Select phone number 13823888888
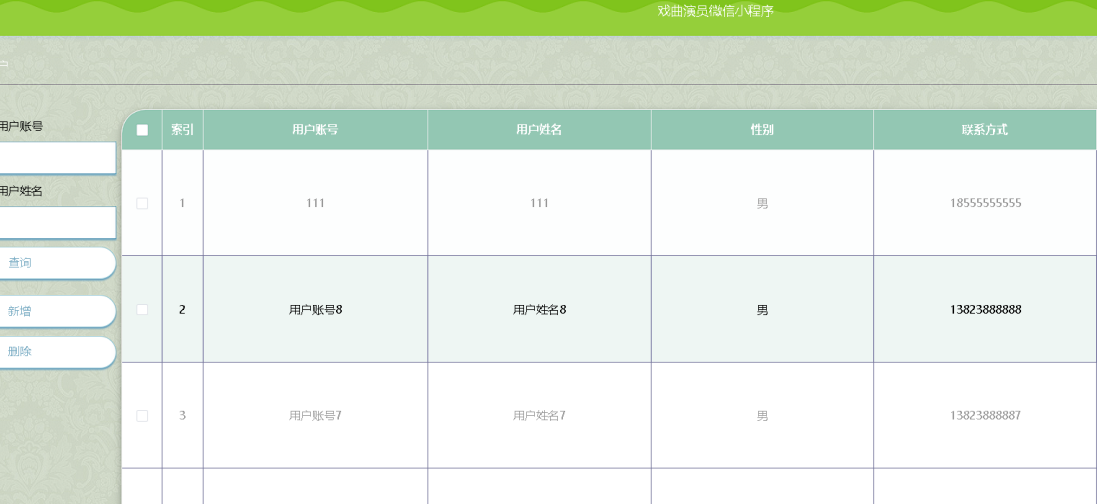The height and width of the screenshot is (504, 1097). click(985, 309)
